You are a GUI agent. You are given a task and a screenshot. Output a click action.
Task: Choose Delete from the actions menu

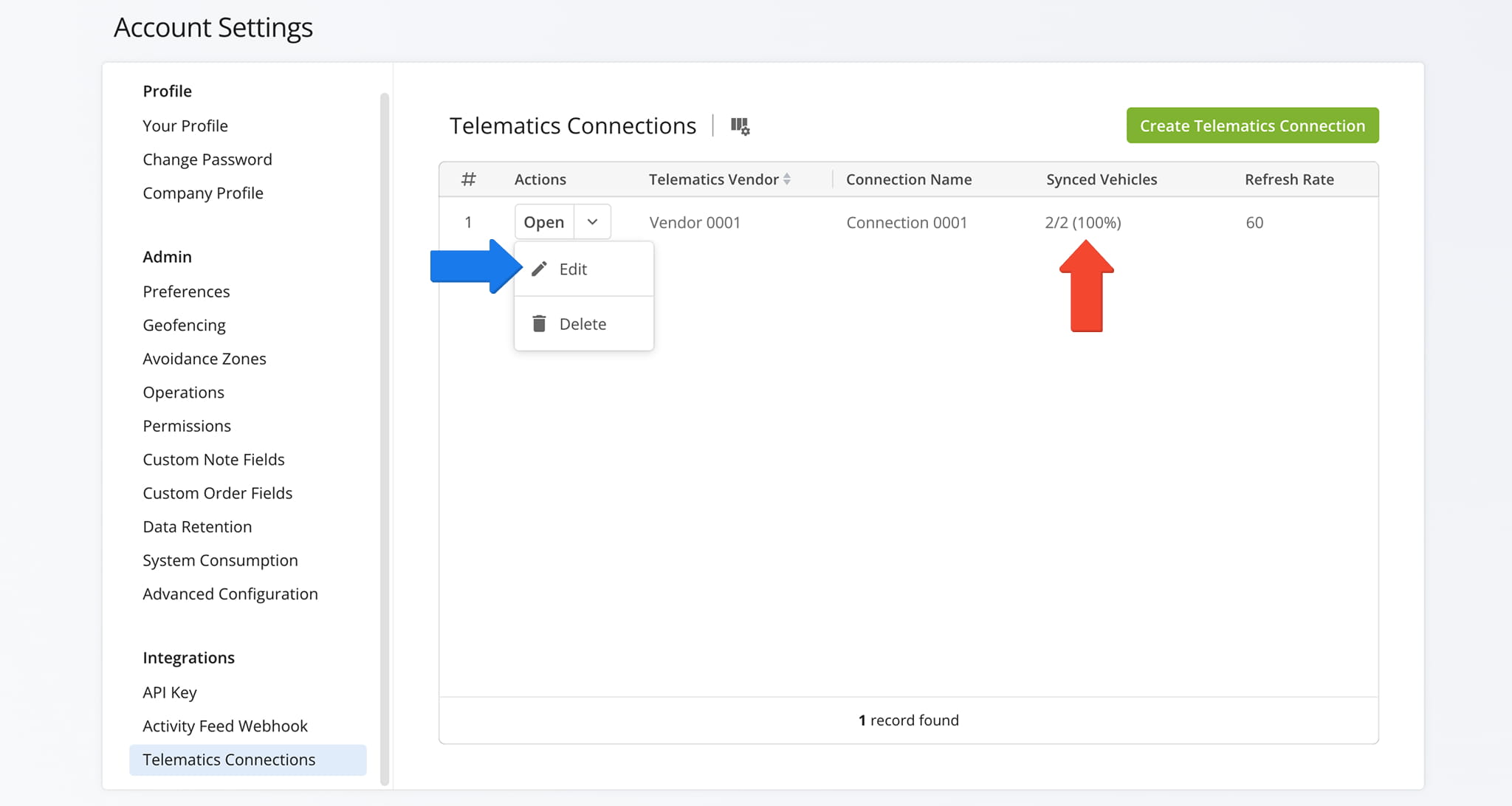click(x=583, y=324)
